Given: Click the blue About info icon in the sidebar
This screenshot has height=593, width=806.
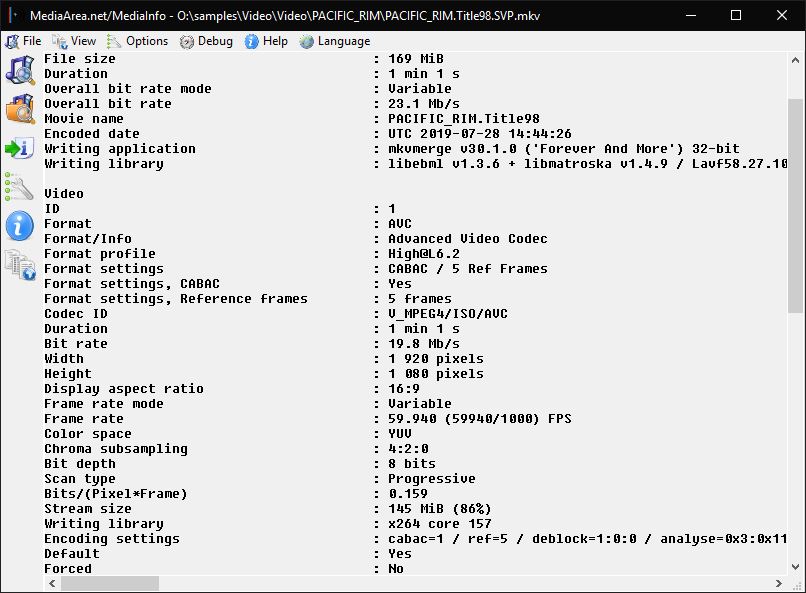Looking at the screenshot, I should (x=20, y=226).
